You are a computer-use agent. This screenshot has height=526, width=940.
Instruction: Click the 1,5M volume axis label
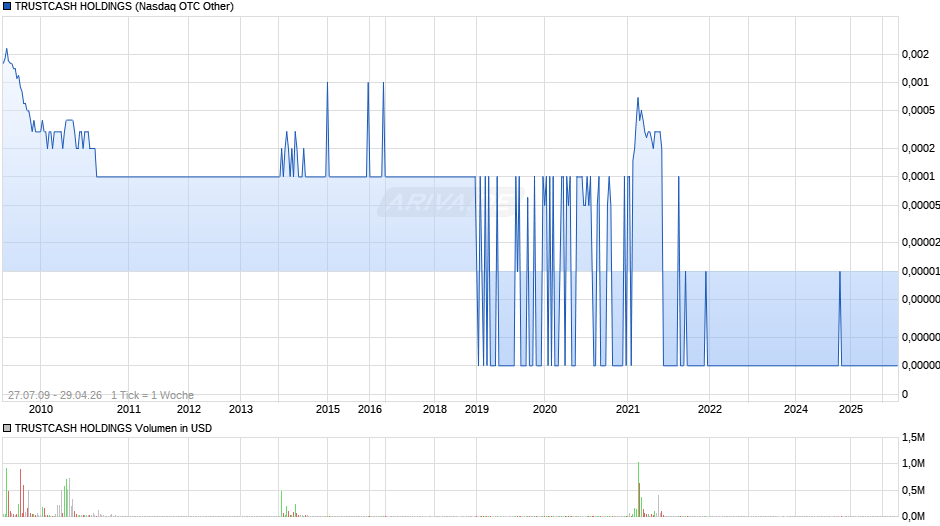click(914, 437)
